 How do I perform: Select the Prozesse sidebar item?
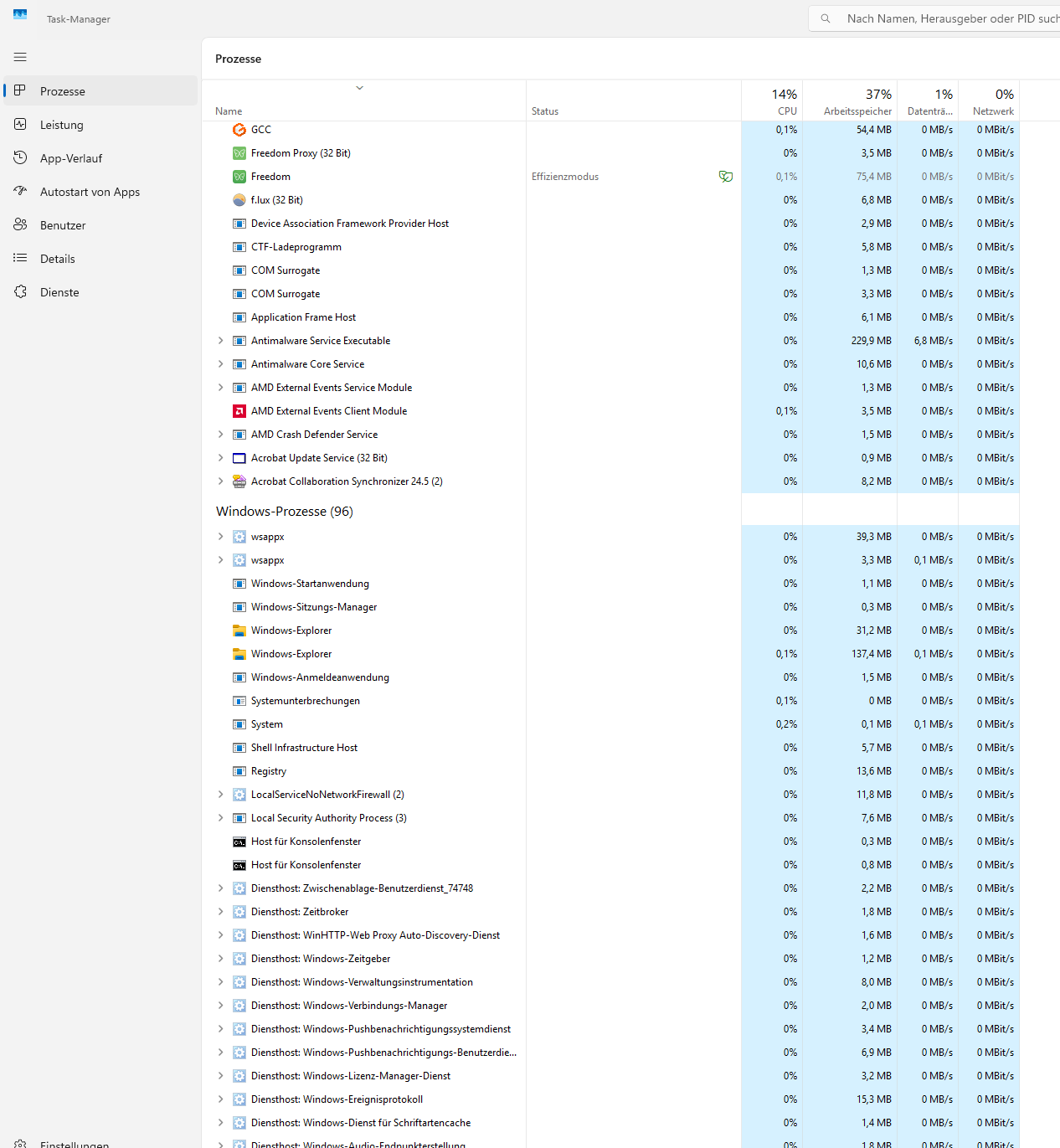100,91
